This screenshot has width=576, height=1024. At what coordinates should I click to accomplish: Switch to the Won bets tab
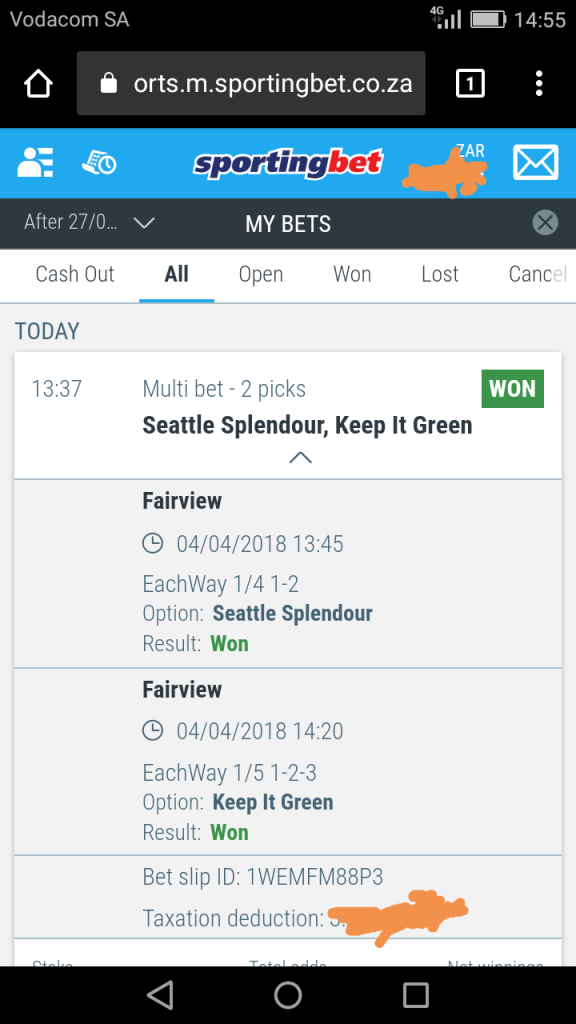(352, 274)
